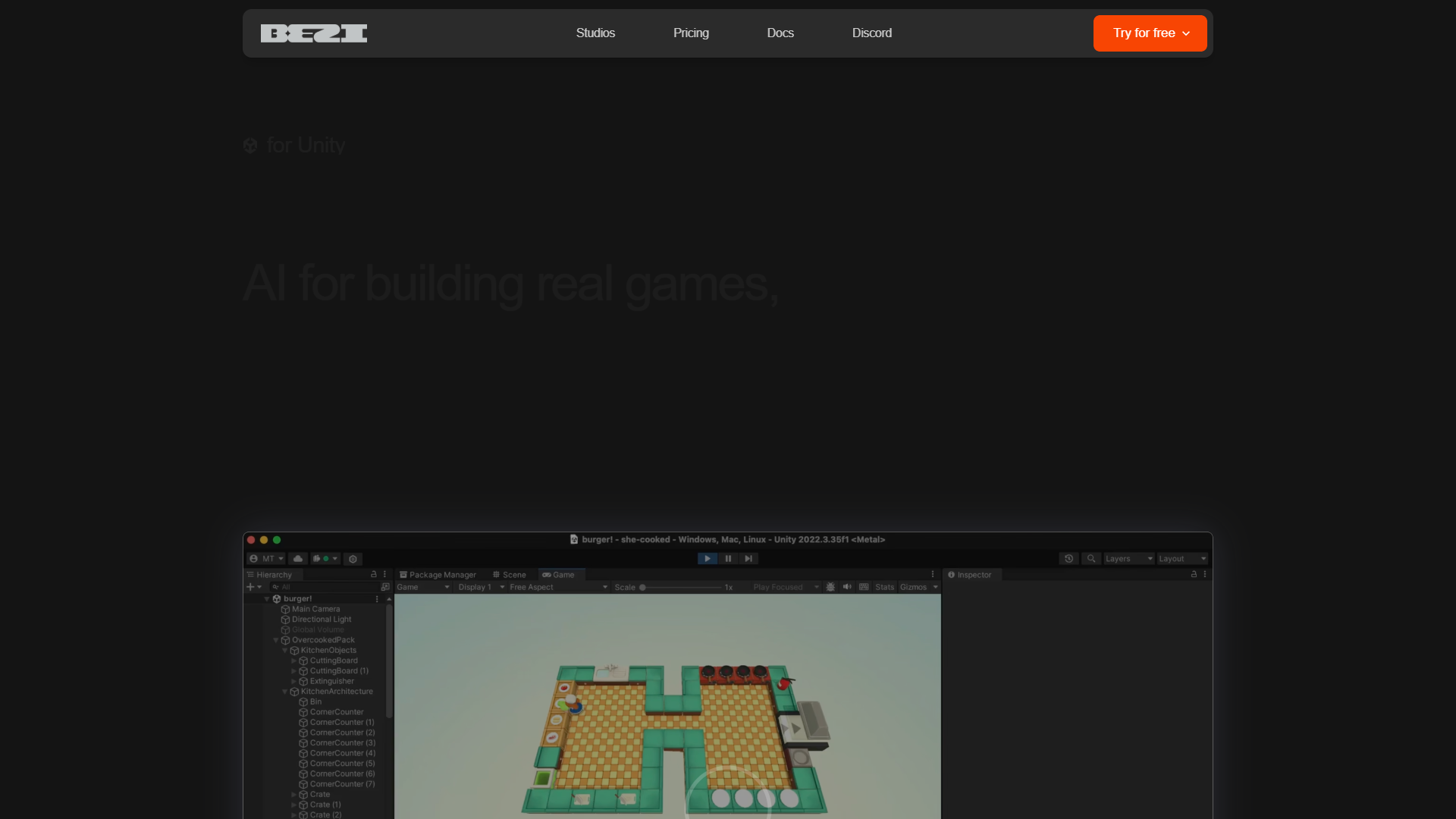Switch to the Scene tab

coord(509,575)
